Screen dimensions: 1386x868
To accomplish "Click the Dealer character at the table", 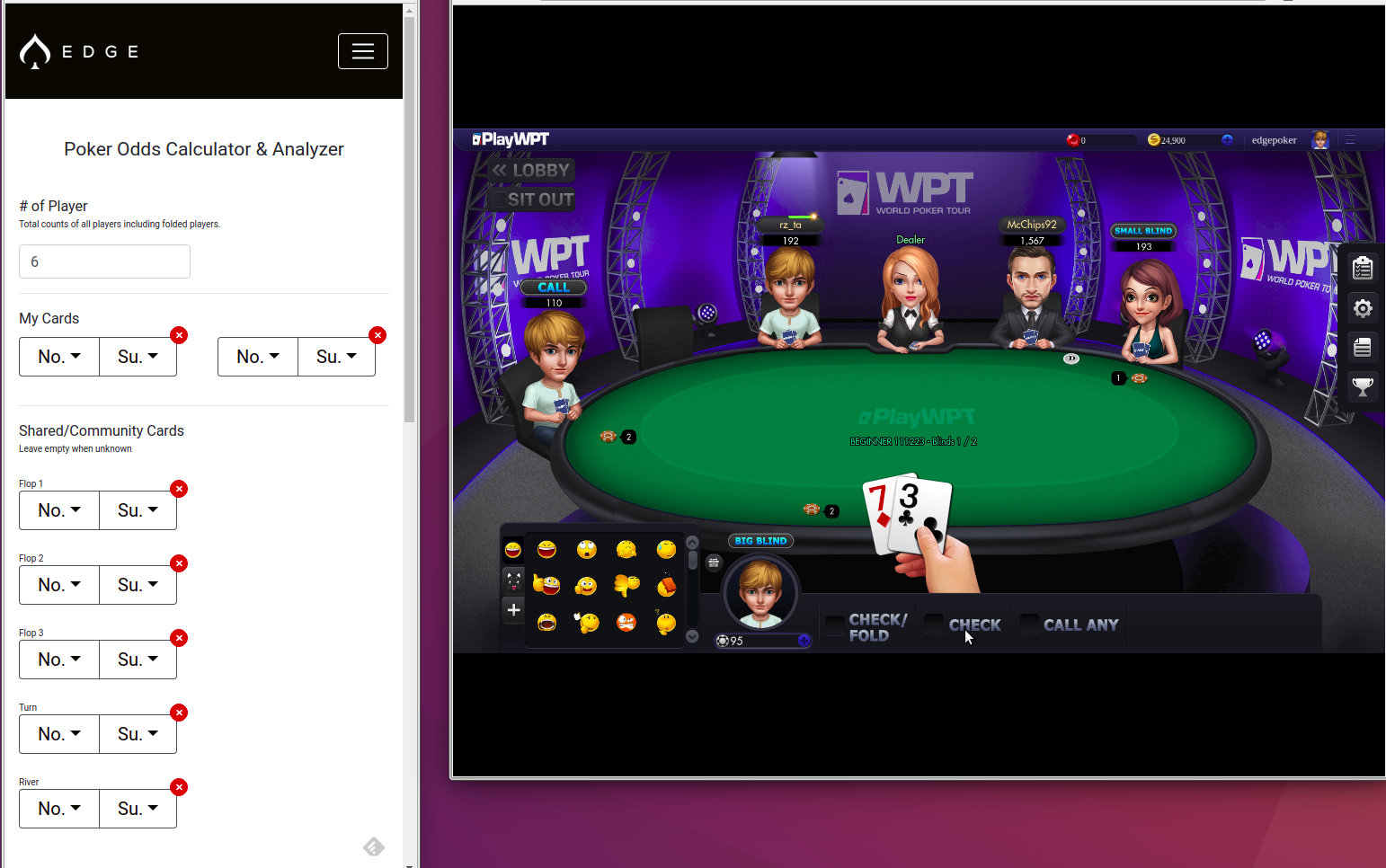I will (x=911, y=298).
